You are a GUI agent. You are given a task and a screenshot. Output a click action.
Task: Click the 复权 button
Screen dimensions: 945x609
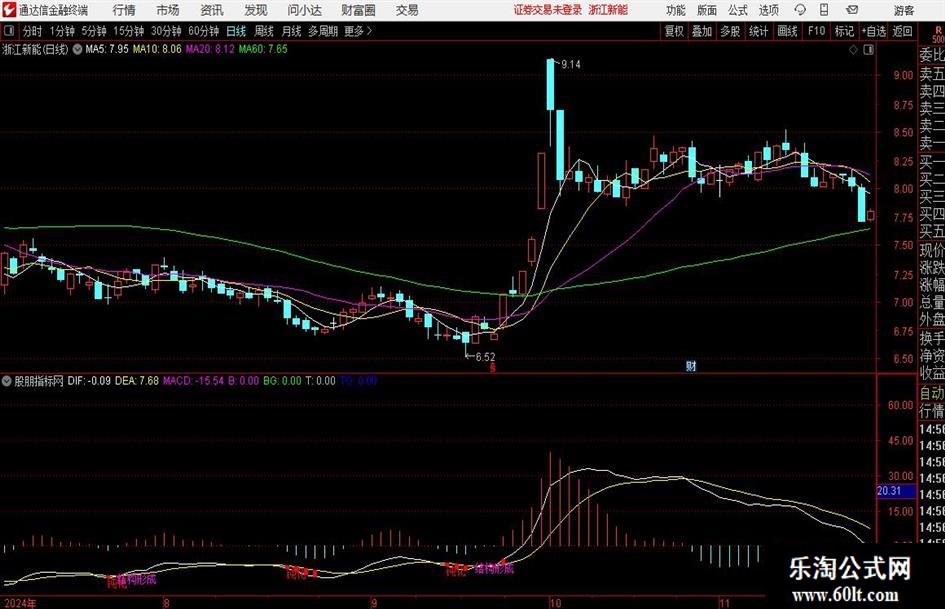[x=674, y=31]
